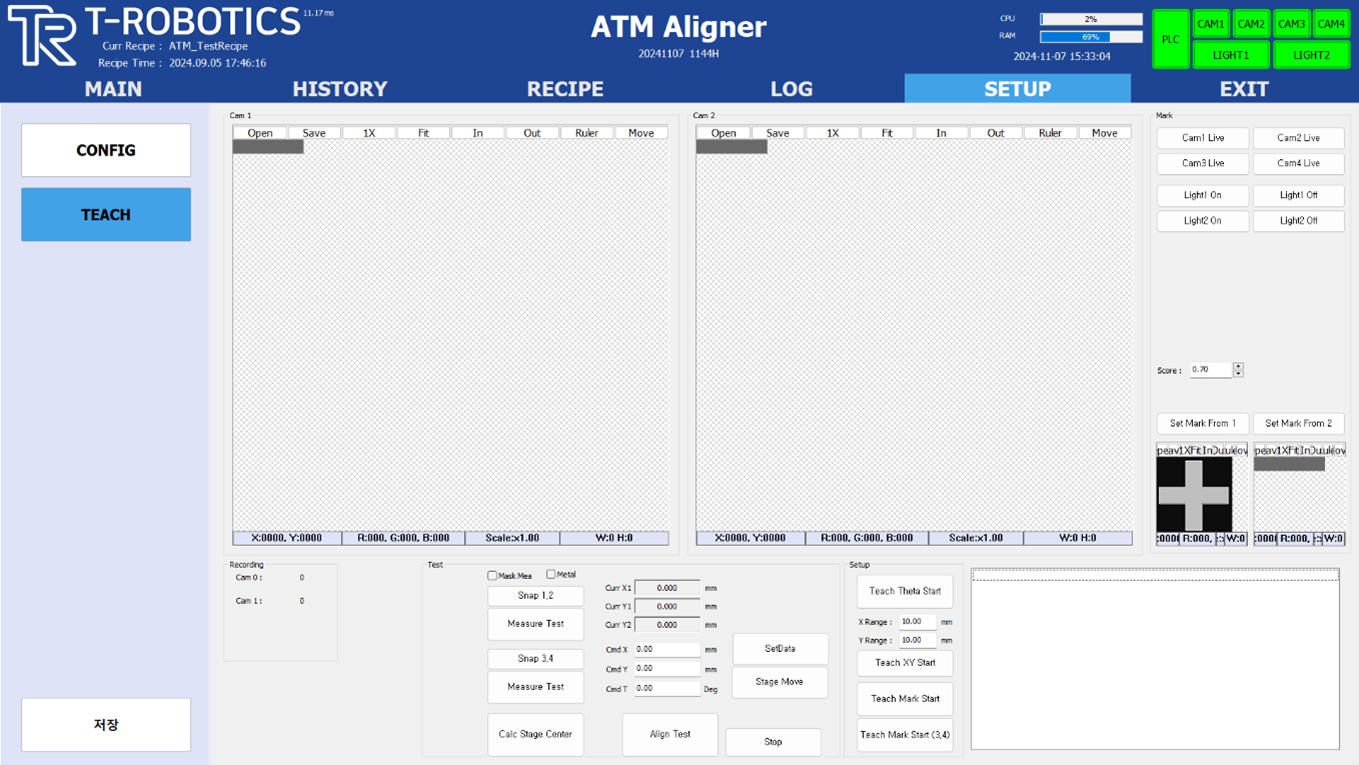Choose Move tool in Cam 1 toolbar
Screen dimensions: 1359x765
(x=641, y=133)
